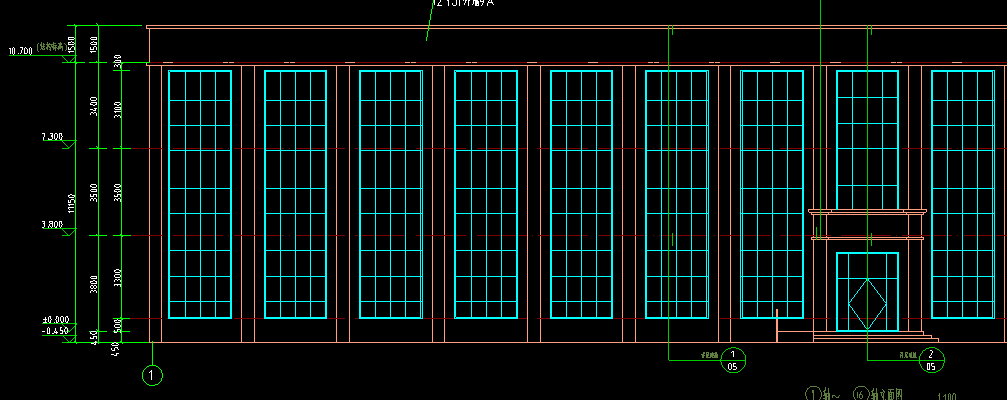
Task: Select the entrance door with diamond pattern
Action: point(867,291)
